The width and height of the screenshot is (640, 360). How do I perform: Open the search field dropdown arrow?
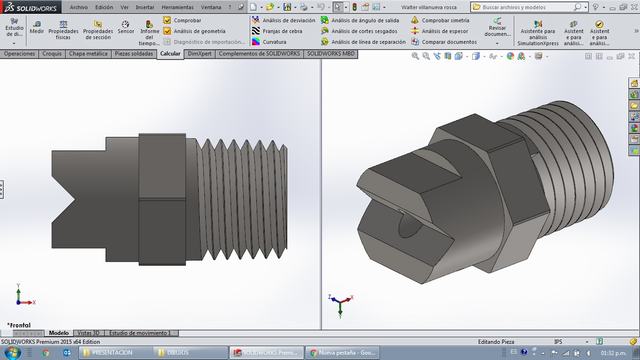click(x=585, y=7)
